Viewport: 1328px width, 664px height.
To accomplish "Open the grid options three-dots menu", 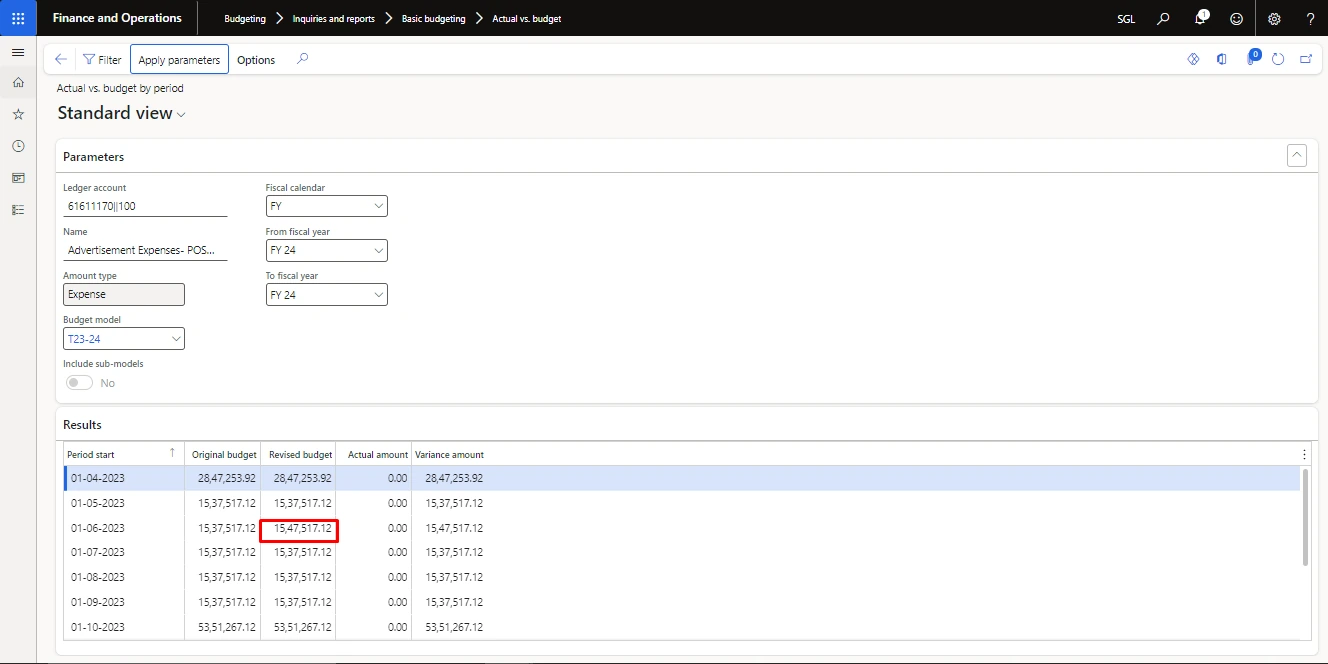I will click(x=1304, y=454).
